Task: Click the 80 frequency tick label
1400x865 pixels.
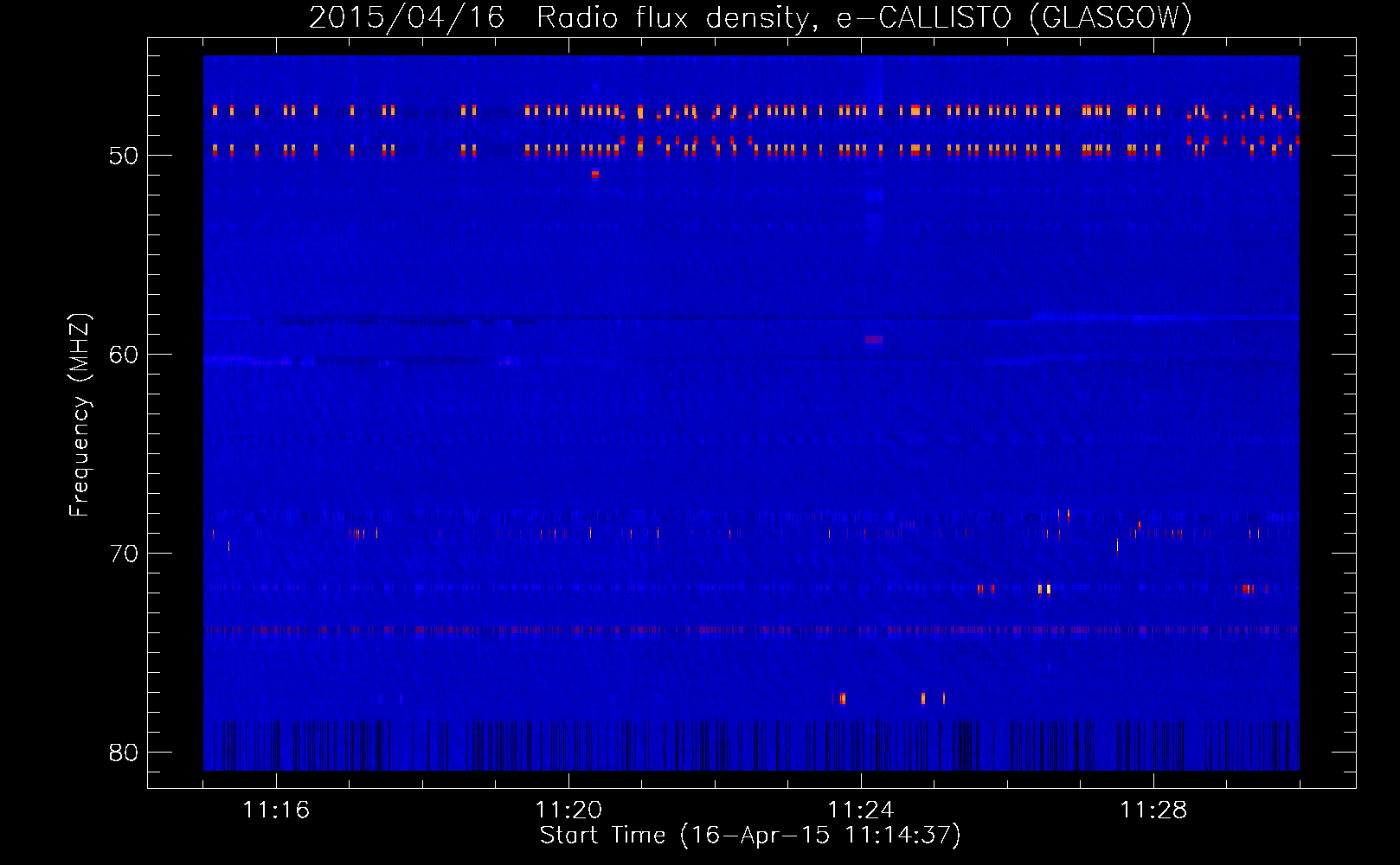Action: pyautogui.click(x=124, y=753)
